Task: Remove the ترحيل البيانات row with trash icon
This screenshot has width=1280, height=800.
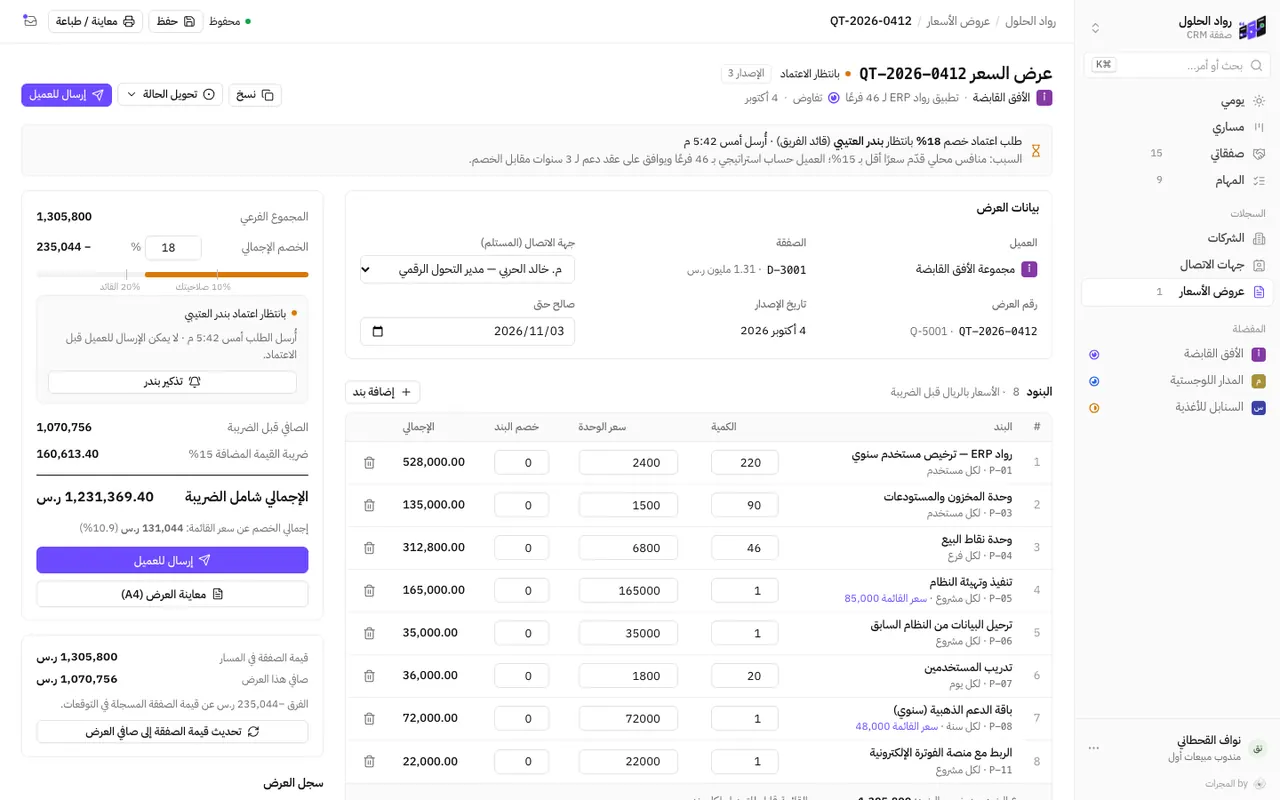Action: [x=369, y=633]
